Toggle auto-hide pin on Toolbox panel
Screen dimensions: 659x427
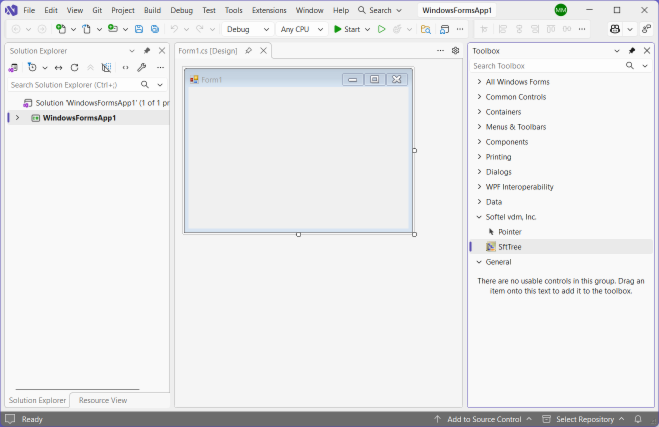click(x=632, y=50)
